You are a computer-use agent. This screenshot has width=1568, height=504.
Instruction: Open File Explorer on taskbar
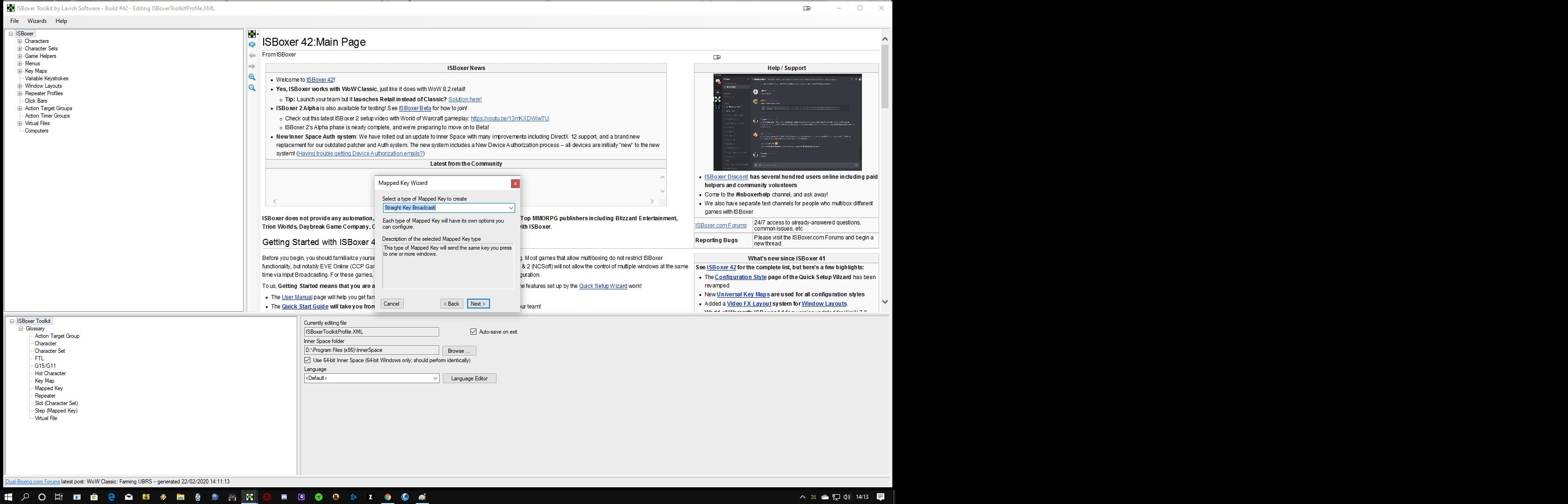click(x=180, y=497)
